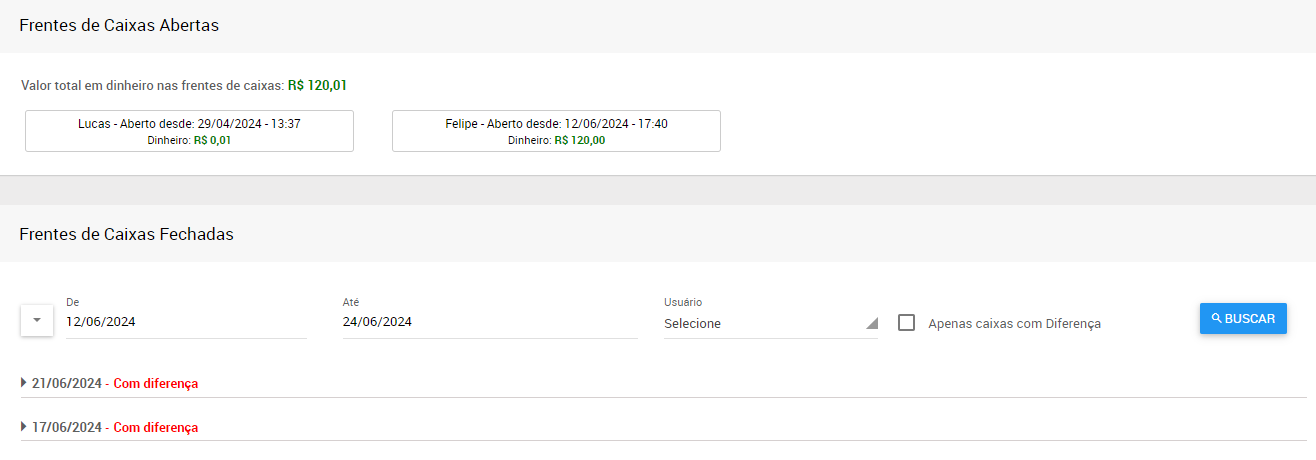This screenshot has width=1316, height=460.
Task: Click the 'Frentes de Caixas Fechadas' header
Action: coord(126,234)
